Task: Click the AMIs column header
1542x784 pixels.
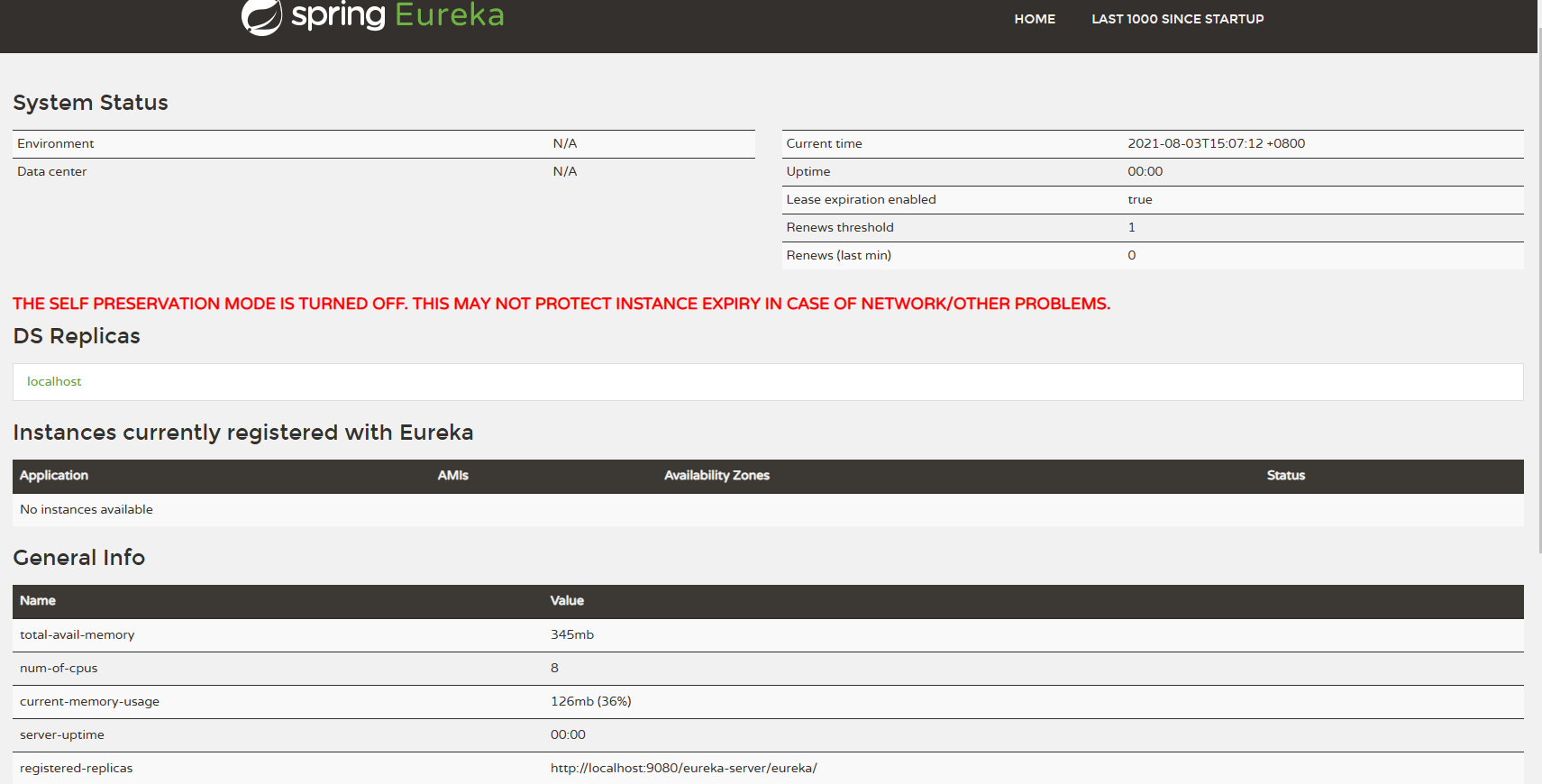Action: click(453, 475)
